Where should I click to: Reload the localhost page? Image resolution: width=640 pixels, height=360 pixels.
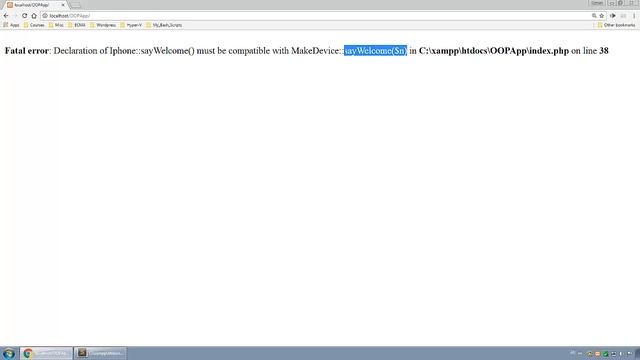click(24, 16)
